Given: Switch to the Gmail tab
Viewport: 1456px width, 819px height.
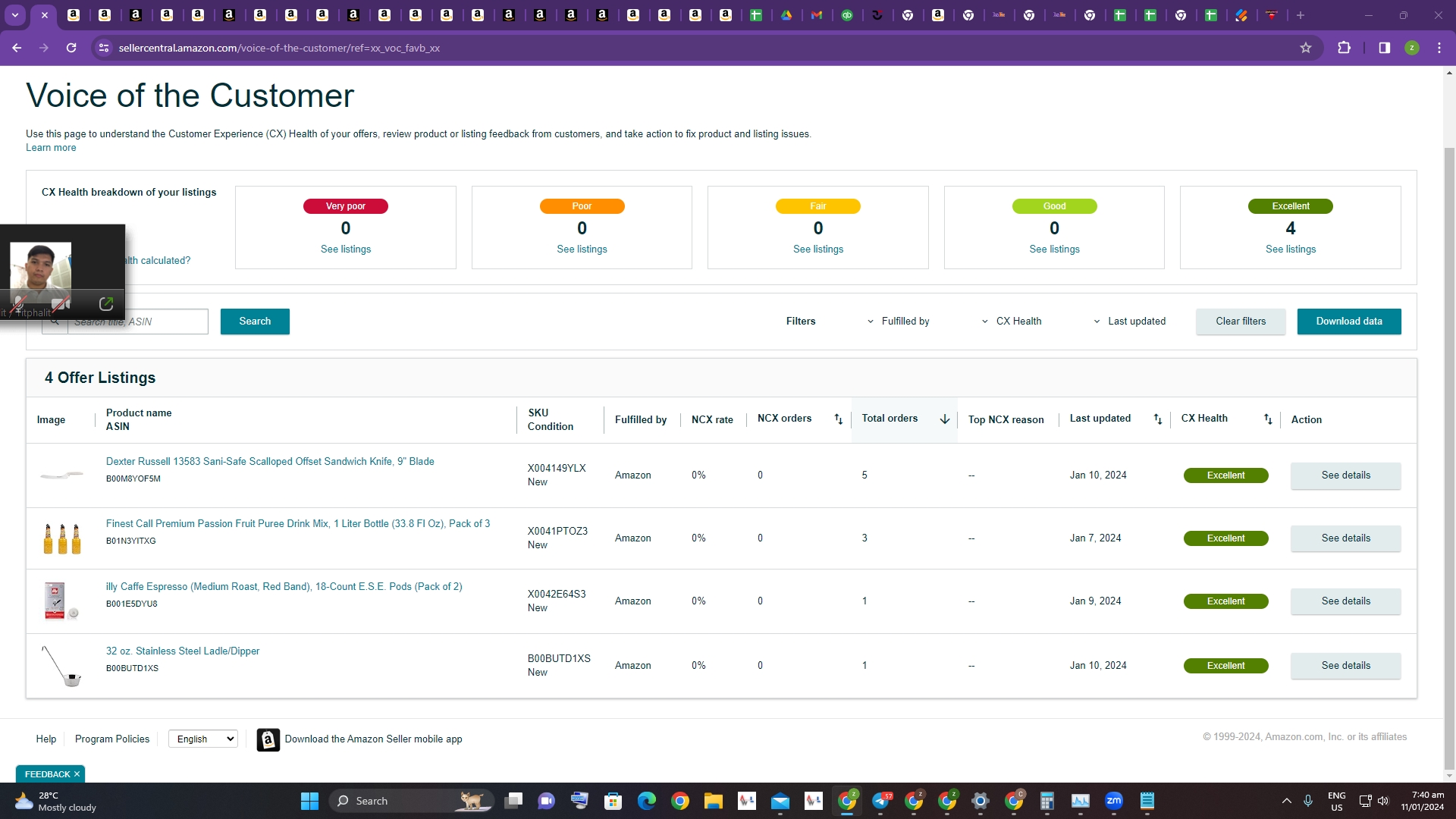Looking at the screenshot, I should point(817,15).
